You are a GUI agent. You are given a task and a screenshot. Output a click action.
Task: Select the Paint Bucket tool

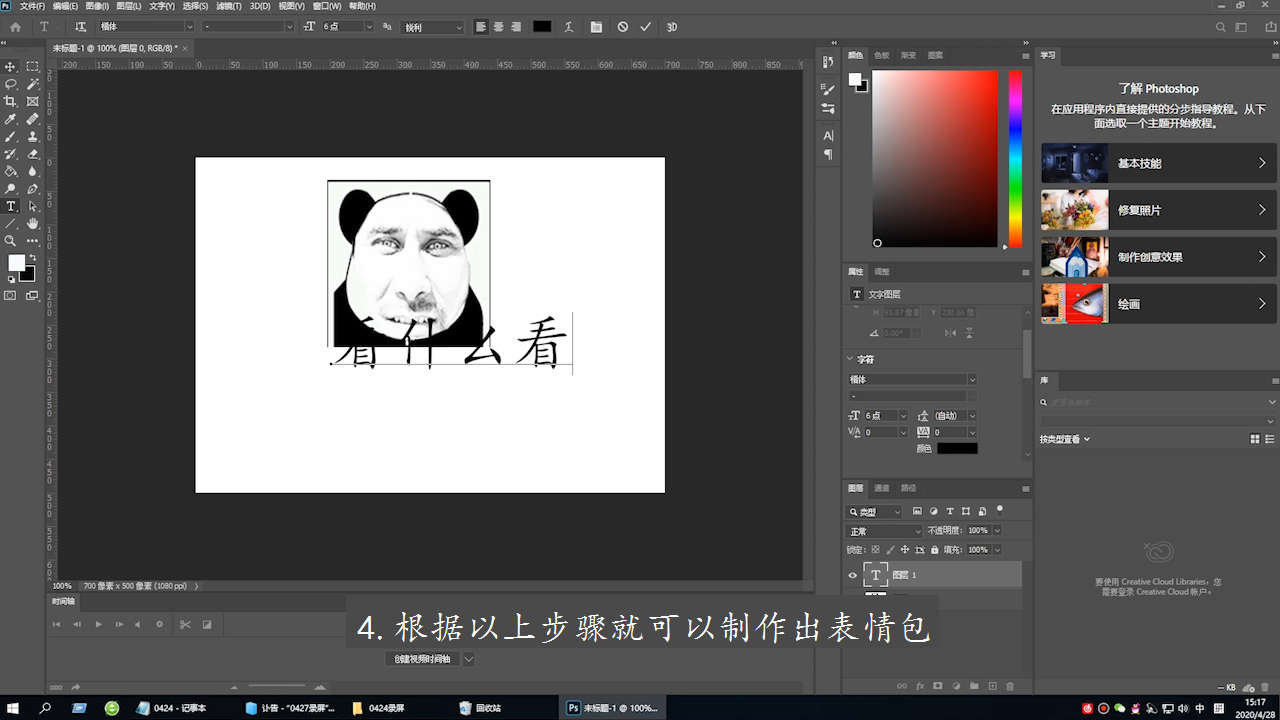pos(11,171)
